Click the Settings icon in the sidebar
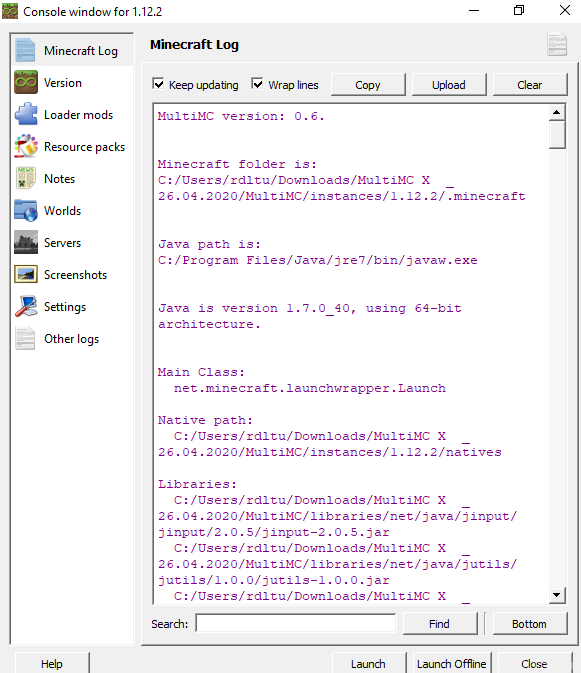This screenshot has height=673, width=581. 26,306
